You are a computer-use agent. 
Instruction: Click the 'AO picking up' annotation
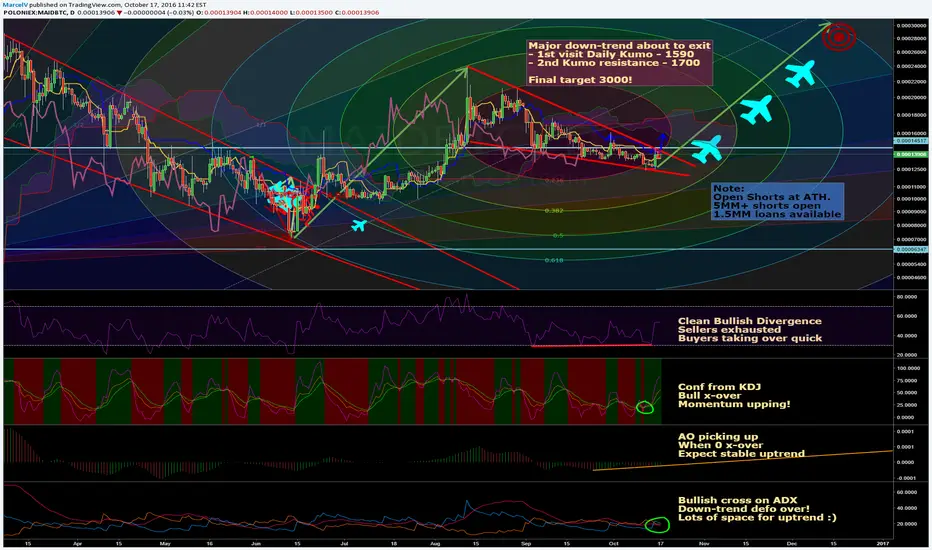pyautogui.click(x=741, y=445)
